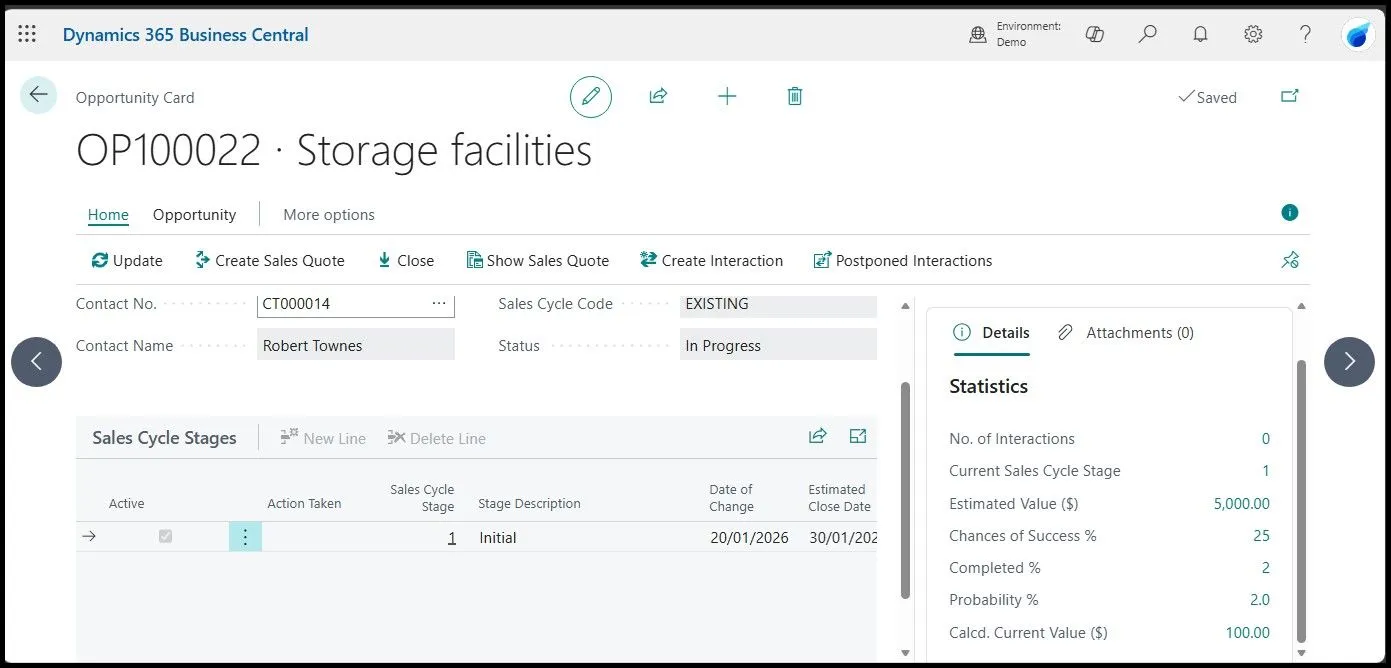1391x668 pixels.
Task: Switch to the Home tab
Action: pyautogui.click(x=108, y=214)
